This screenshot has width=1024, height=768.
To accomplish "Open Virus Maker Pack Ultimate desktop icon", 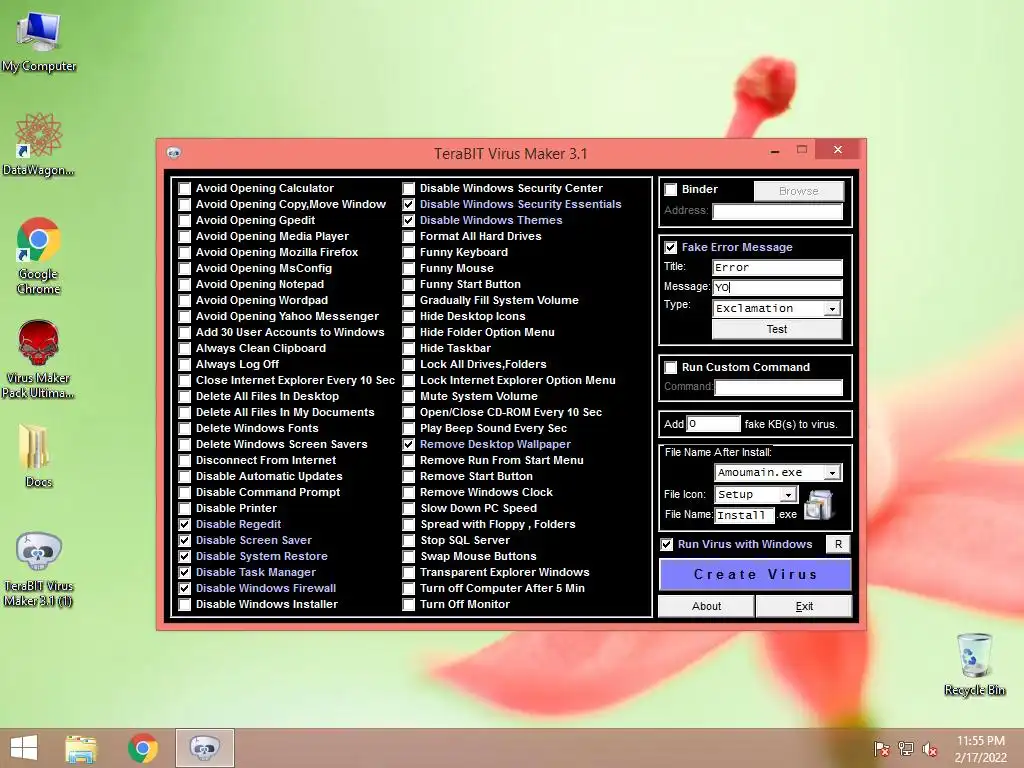I will (38, 359).
